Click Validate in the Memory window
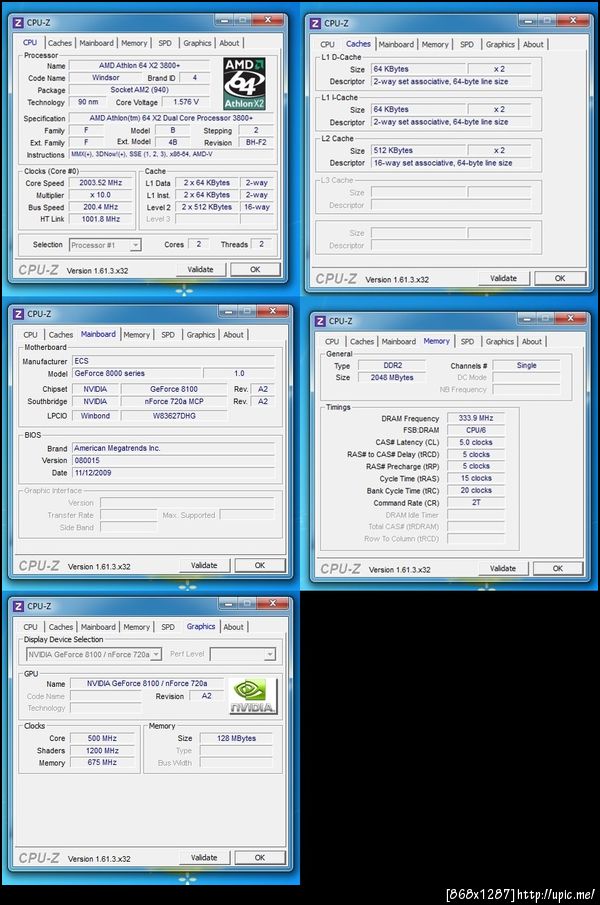 click(x=502, y=569)
